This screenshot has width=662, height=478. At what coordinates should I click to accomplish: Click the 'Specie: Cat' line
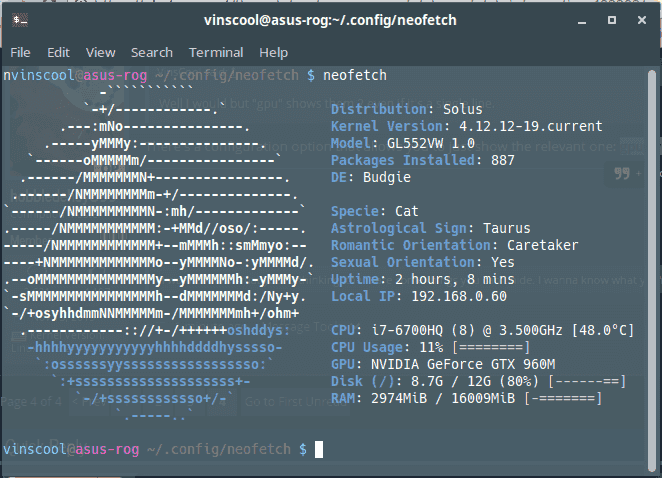pos(374,211)
